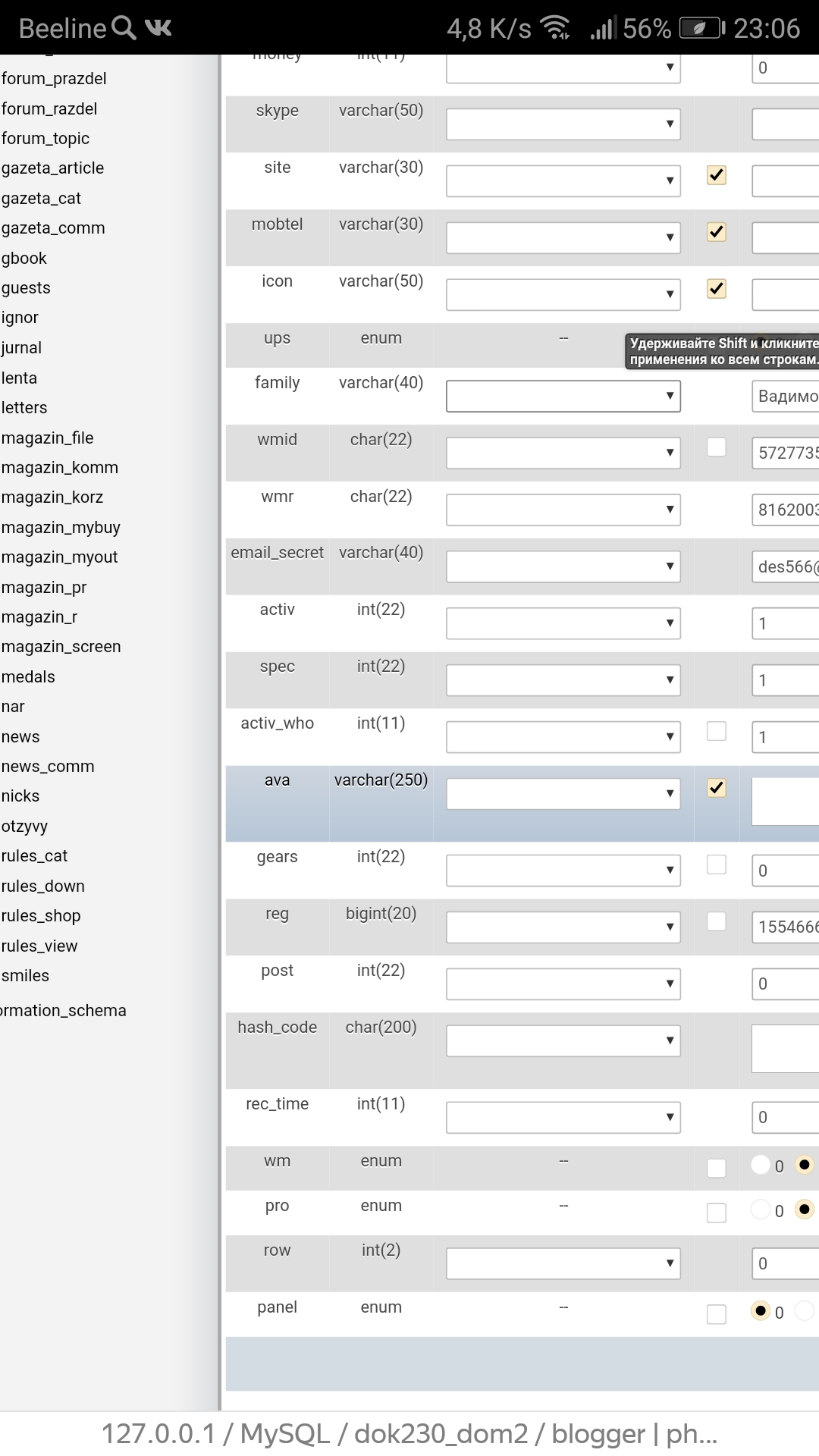This screenshot has height=1456, width=819.
Task: Click the page title address bar
Action: click(x=409, y=1433)
